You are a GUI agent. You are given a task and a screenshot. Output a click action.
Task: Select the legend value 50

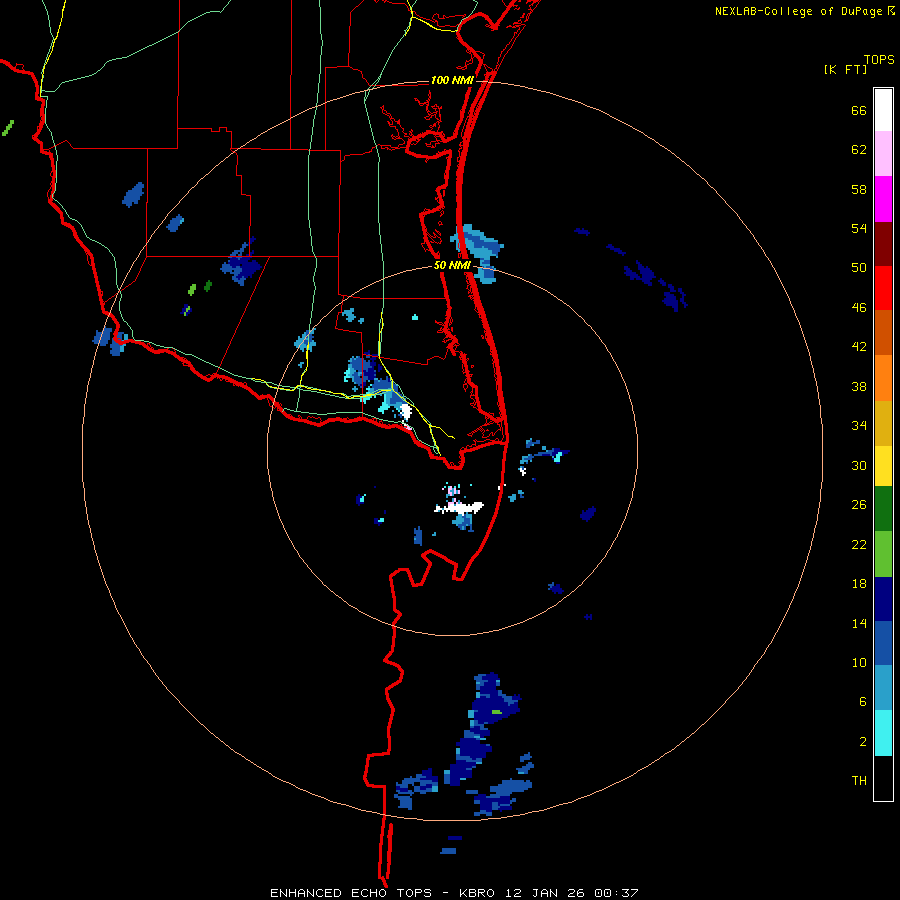[x=859, y=267]
